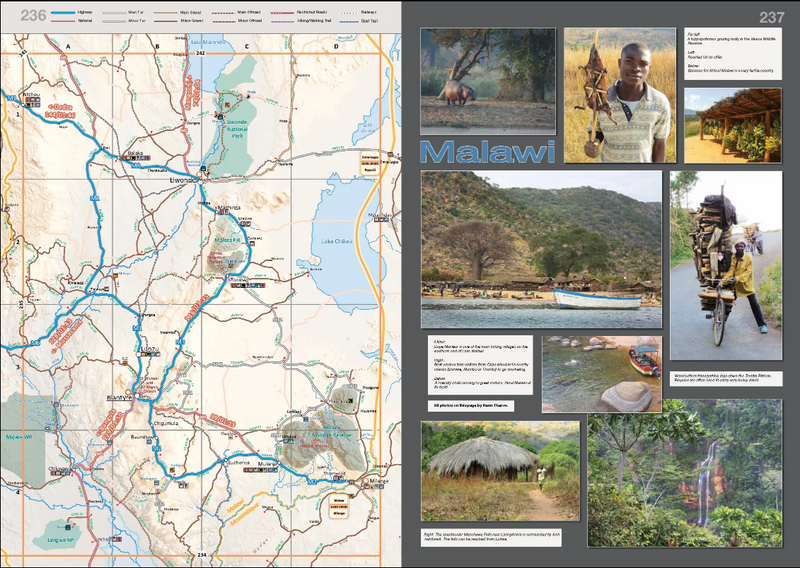The height and width of the screenshot is (568, 800).
Task: Click the Ntcheu town label
Action: coord(30,95)
